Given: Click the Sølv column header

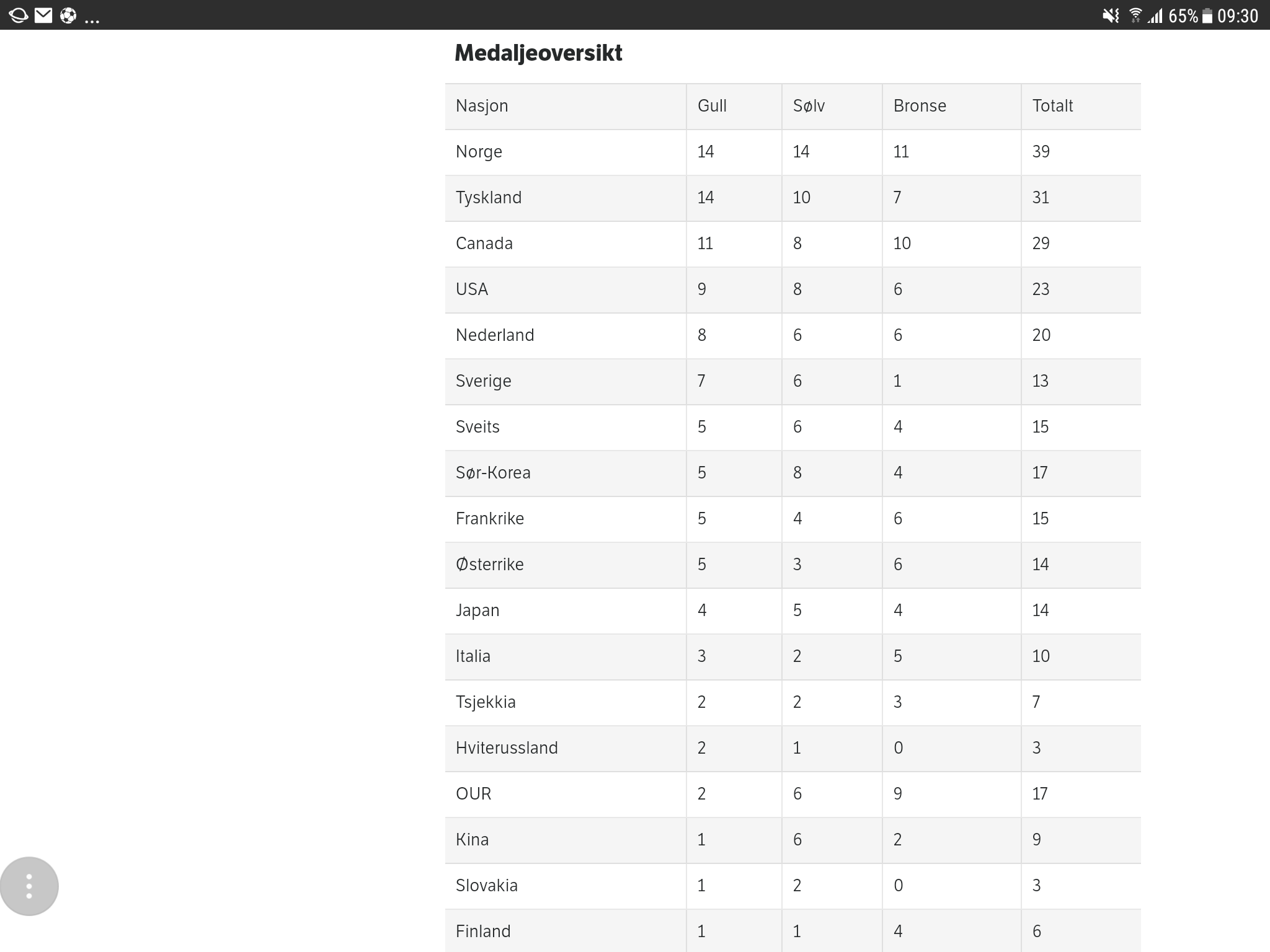Looking at the screenshot, I should pos(809,106).
